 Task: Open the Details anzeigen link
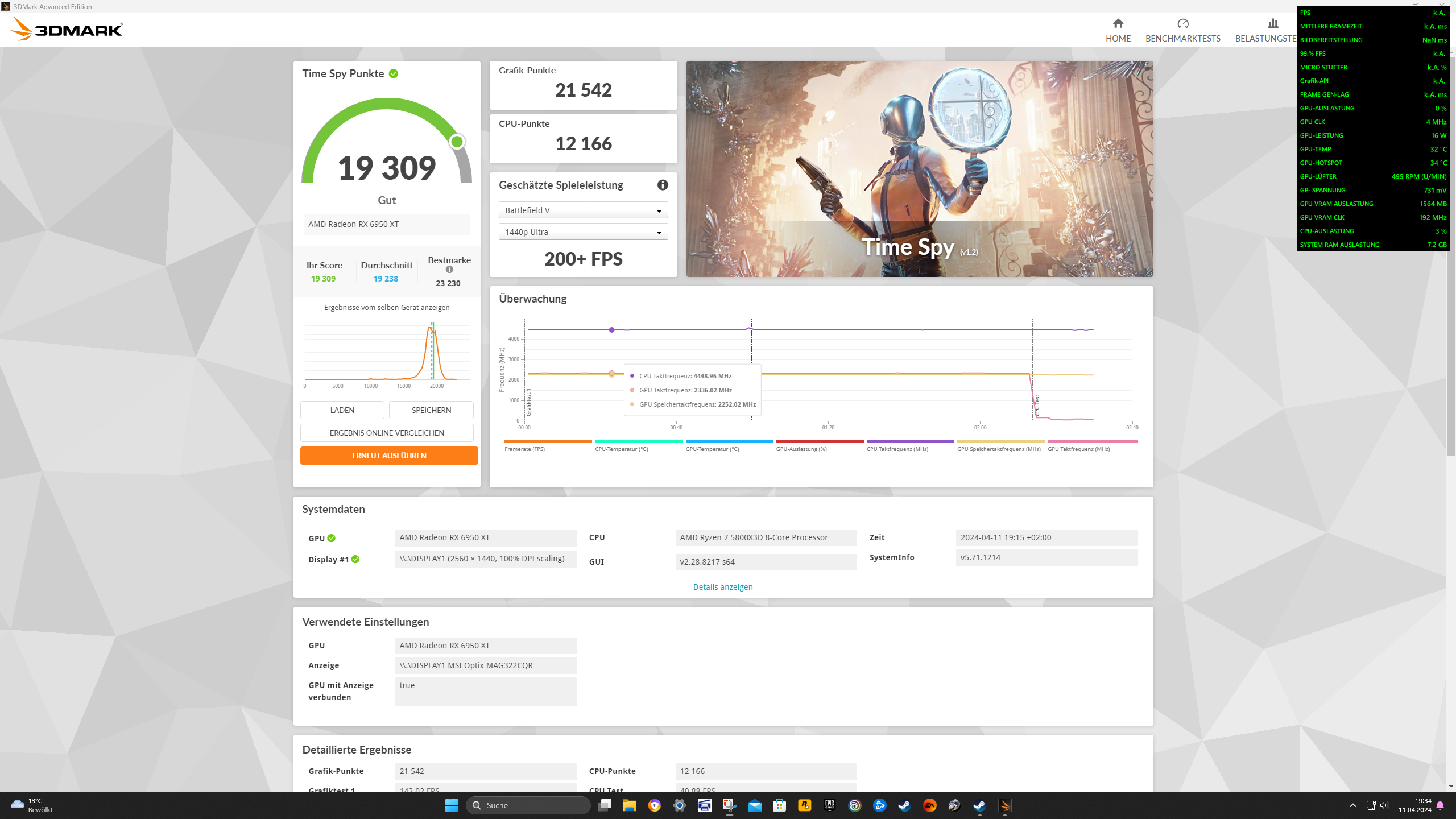click(x=722, y=587)
